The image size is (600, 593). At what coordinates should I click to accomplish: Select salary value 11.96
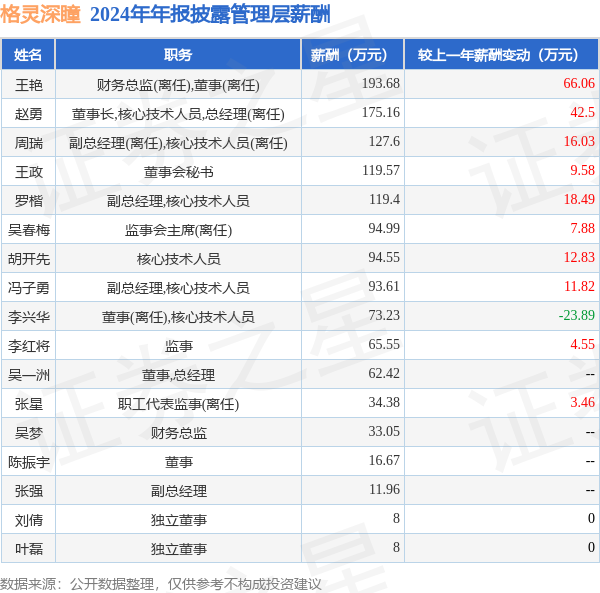tap(384, 490)
